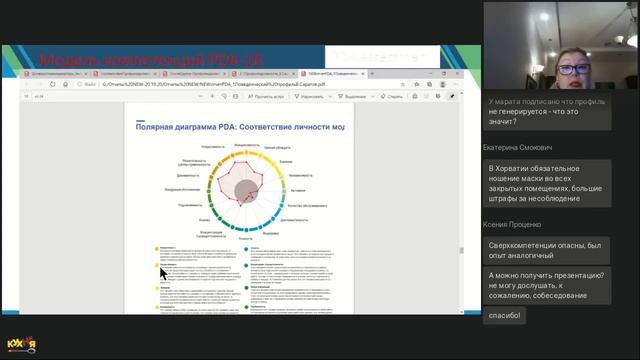The height and width of the screenshot is (360, 640).
Task: Click the Save As icon in the PDF toolbar
Action: [438, 96]
